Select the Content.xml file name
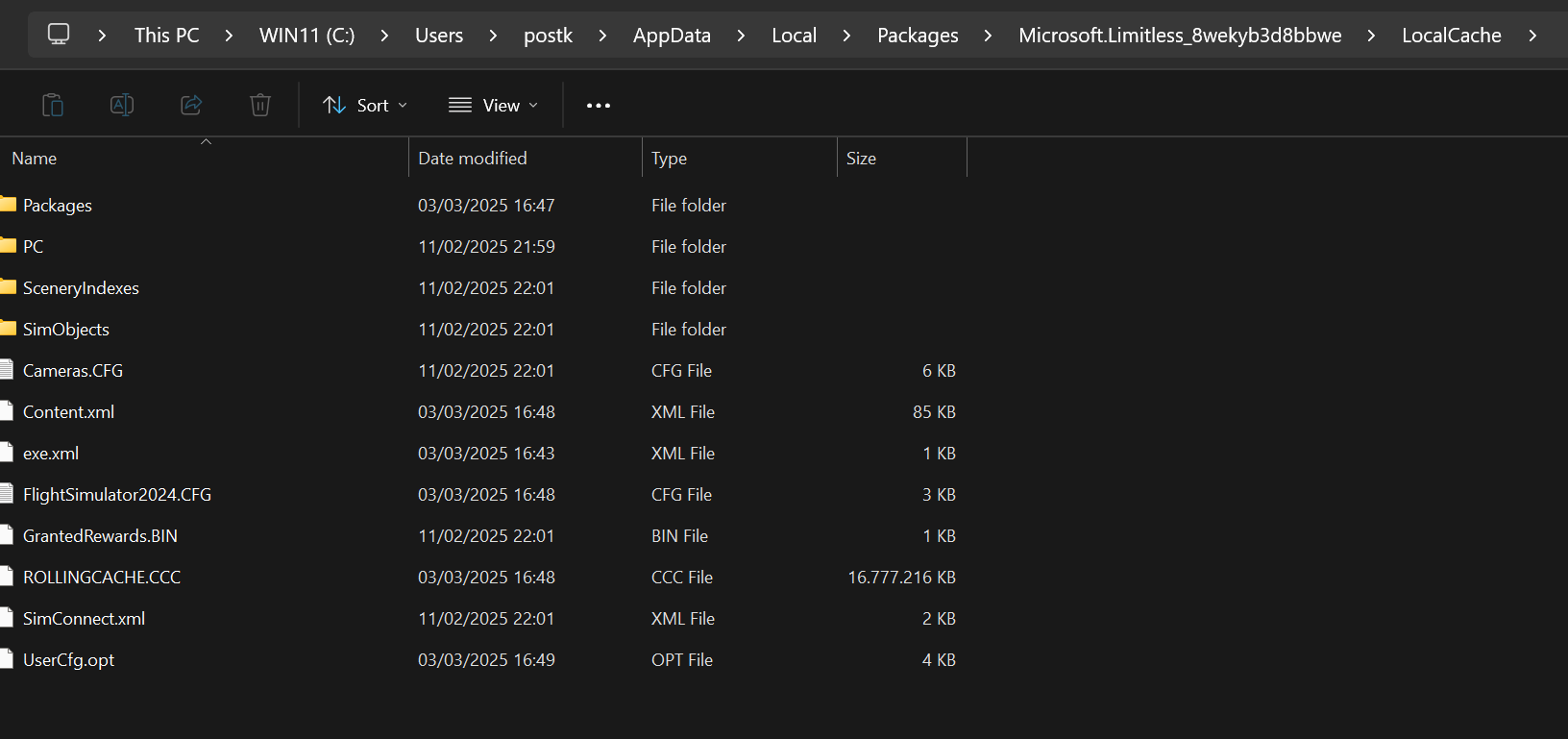This screenshot has height=739, width=1568. click(x=68, y=412)
